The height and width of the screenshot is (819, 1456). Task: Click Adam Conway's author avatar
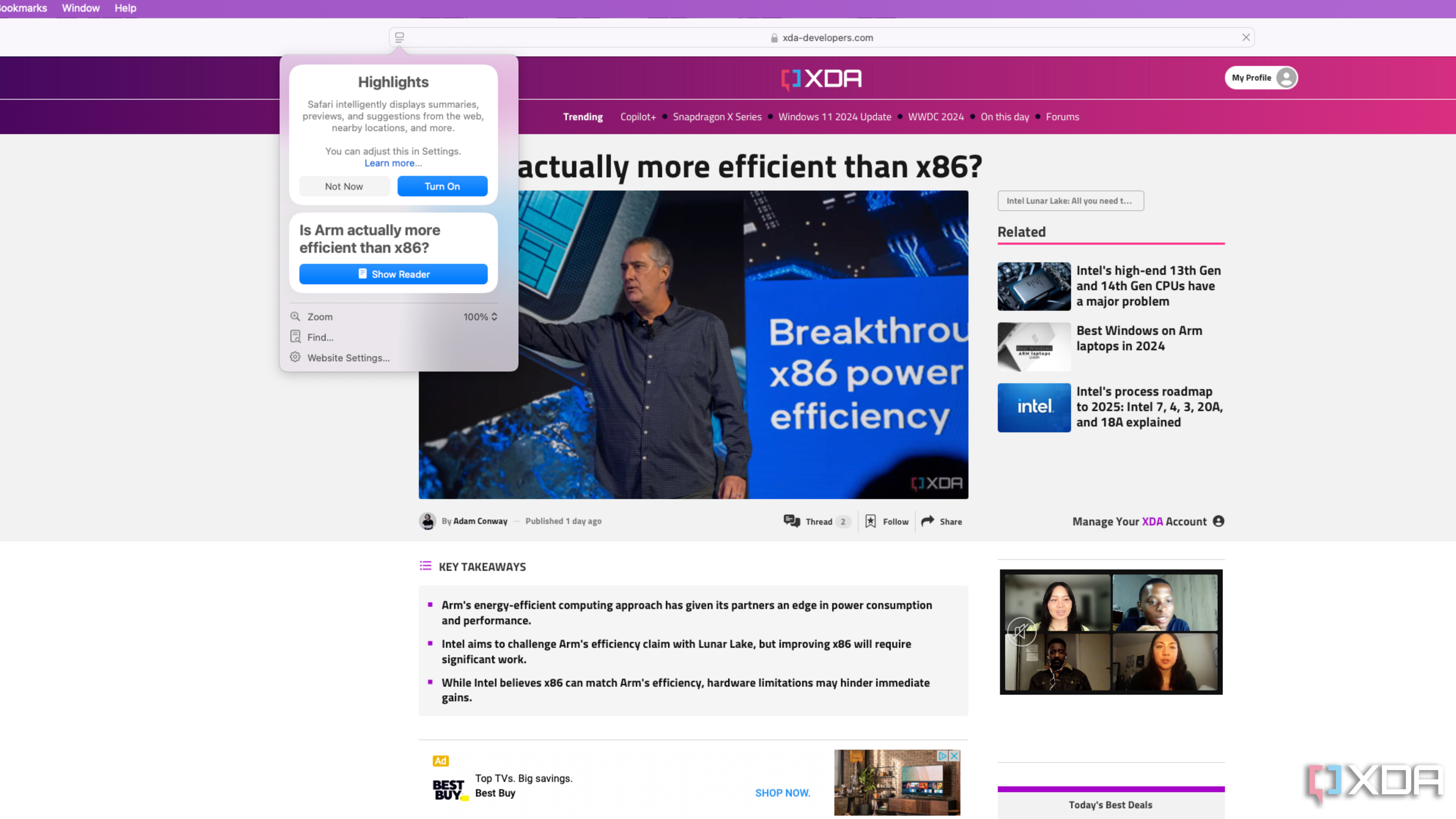427,521
